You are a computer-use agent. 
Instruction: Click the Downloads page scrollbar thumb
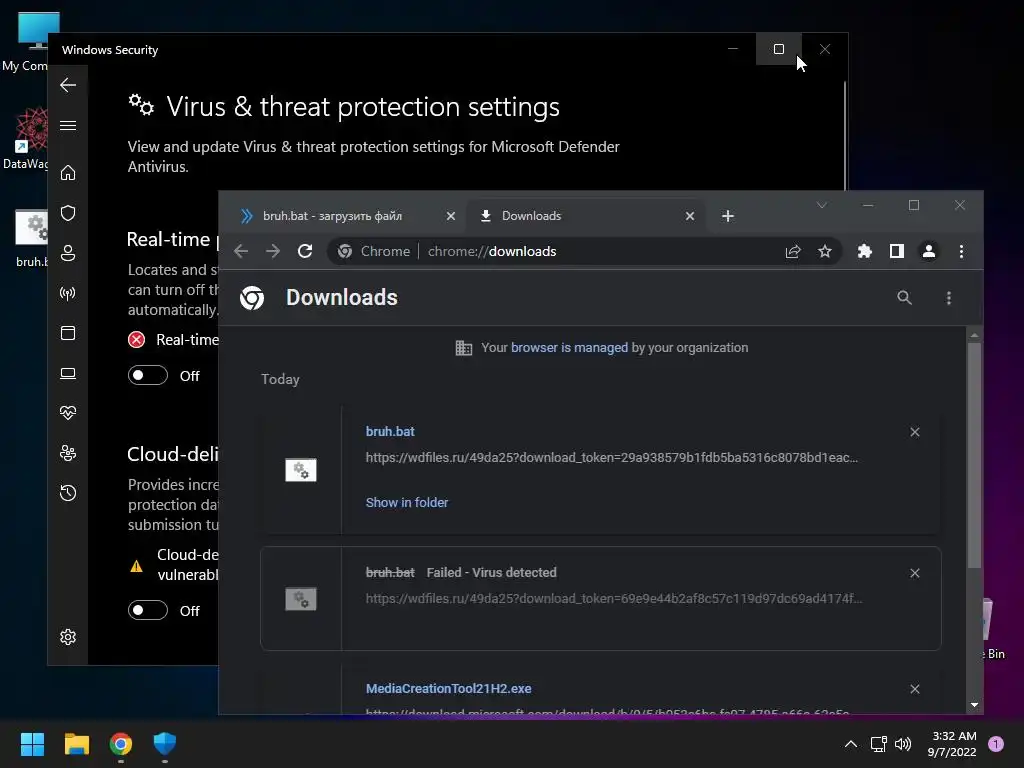[x=974, y=455]
